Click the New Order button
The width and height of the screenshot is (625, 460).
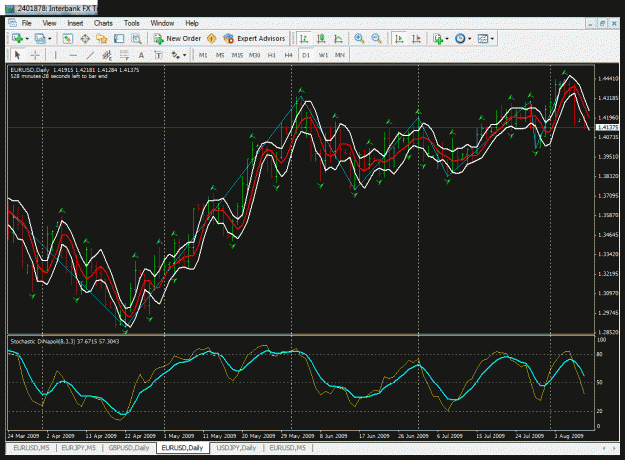(177, 38)
